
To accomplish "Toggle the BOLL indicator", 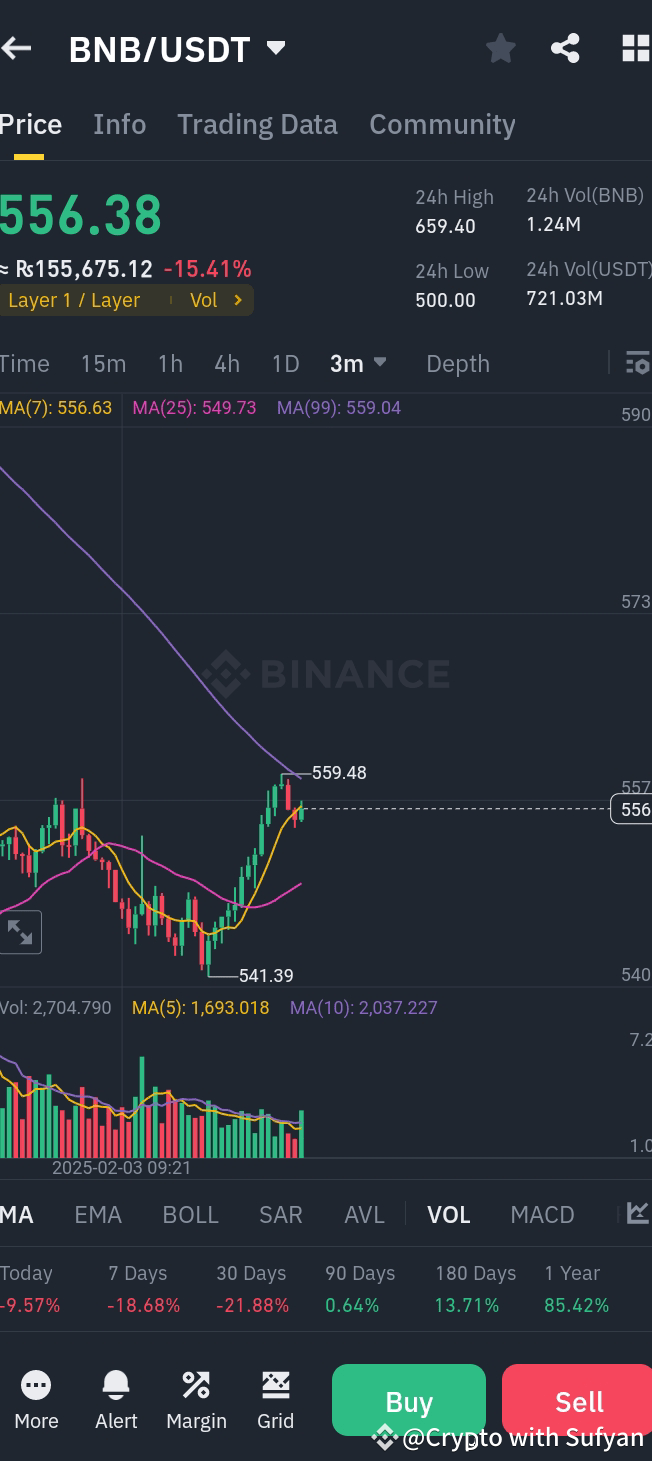I will pos(190,1214).
